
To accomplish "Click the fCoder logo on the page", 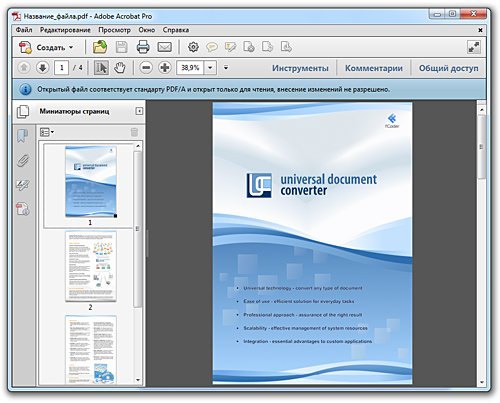I will tap(392, 121).
